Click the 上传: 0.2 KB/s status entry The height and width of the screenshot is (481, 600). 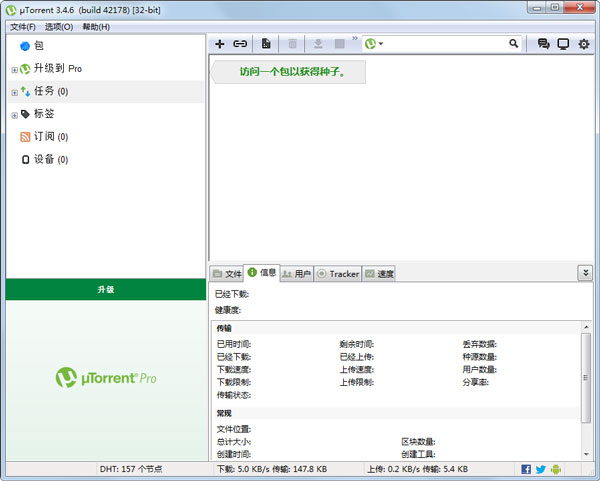[x=417, y=469]
